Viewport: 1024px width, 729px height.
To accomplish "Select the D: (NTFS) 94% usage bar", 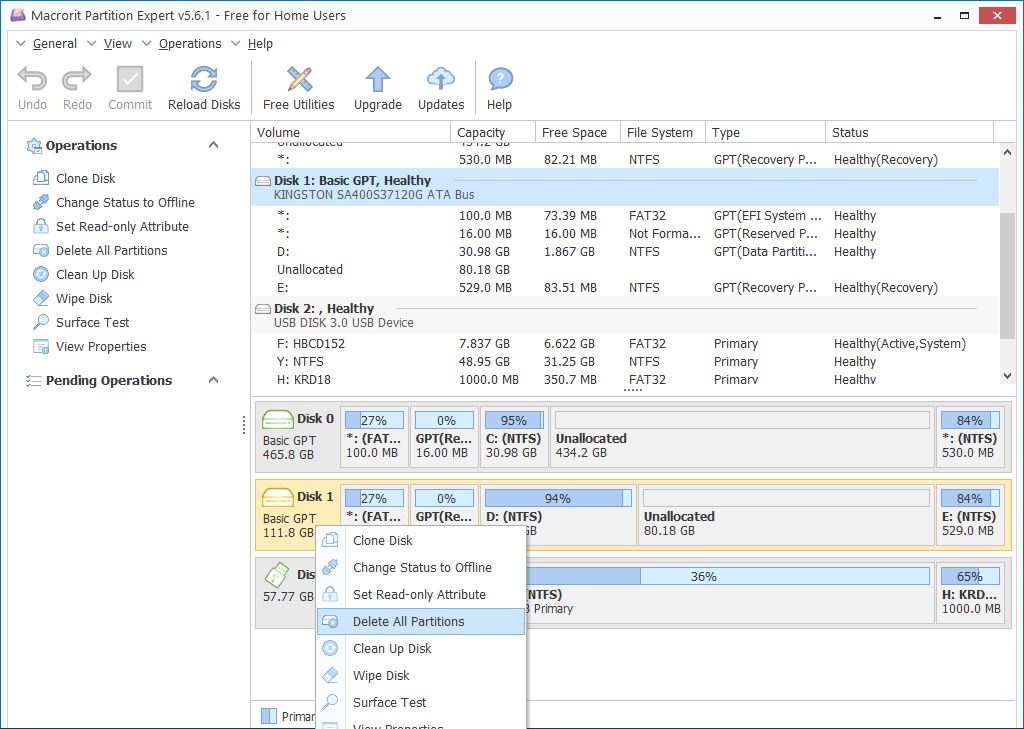I will pyautogui.click(x=557, y=498).
